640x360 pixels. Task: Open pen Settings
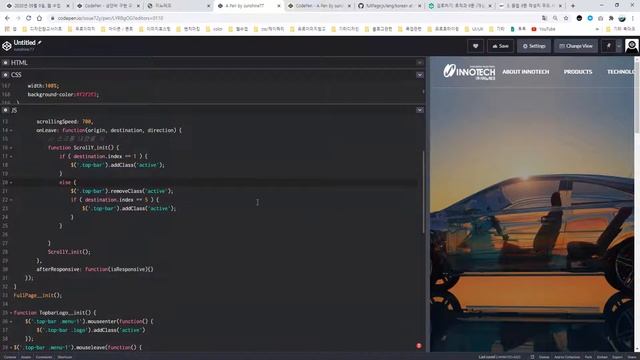pos(534,46)
